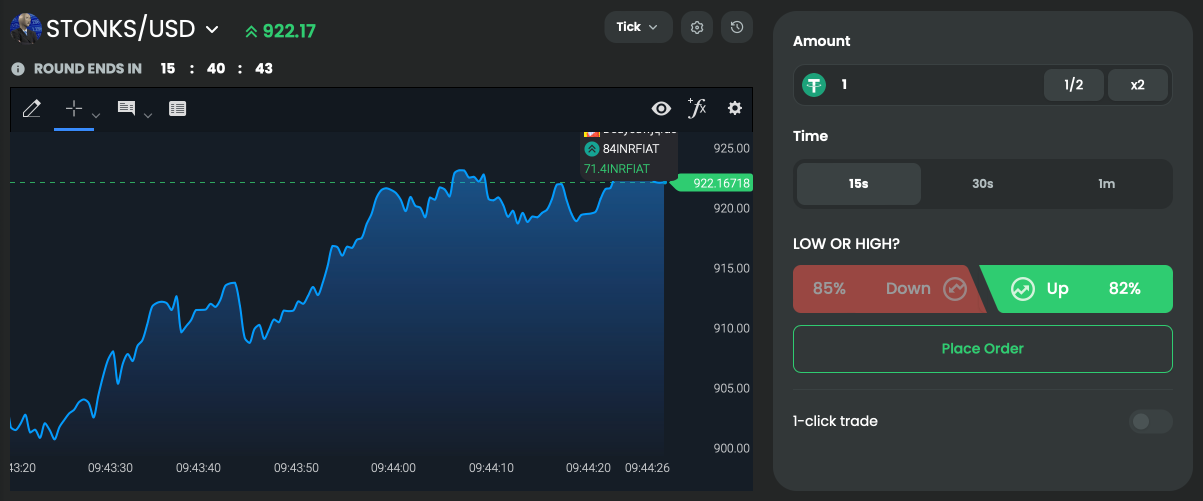Click the round info icon
The image size is (1203, 501).
point(17,69)
